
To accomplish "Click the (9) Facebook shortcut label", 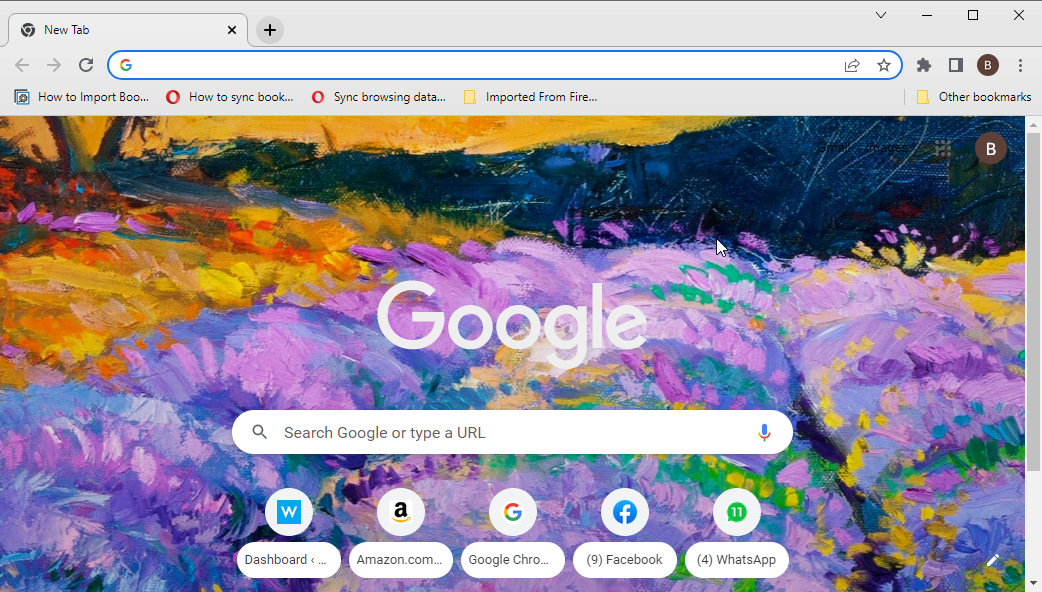I will [x=625, y=559].
